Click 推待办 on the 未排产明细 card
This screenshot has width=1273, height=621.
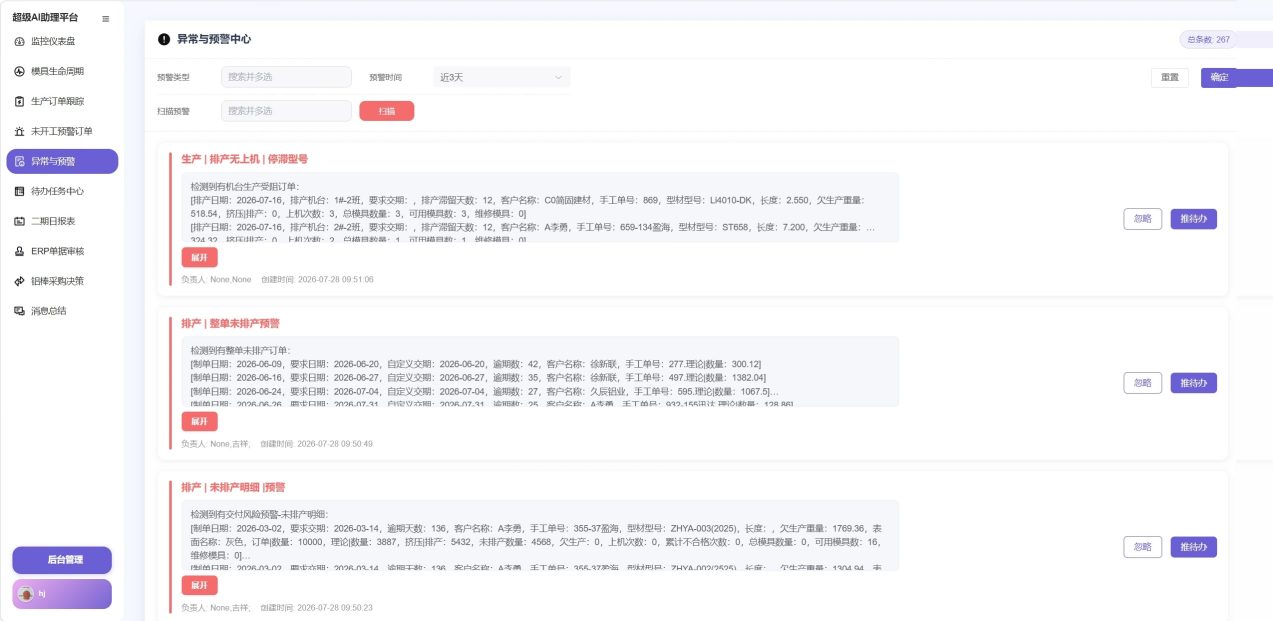click(1194, 547)
